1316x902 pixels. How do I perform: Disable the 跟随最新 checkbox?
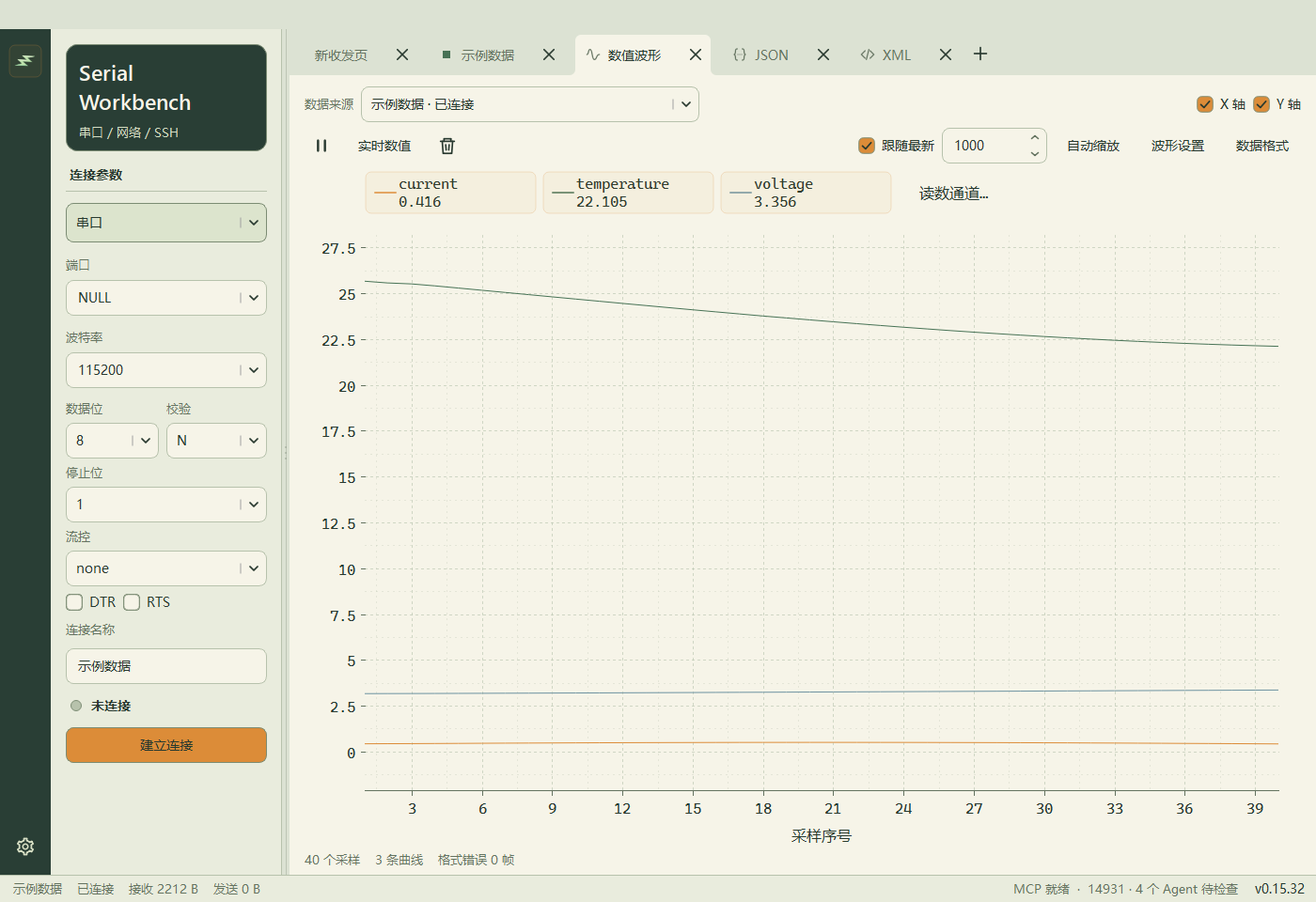point(867,146)
